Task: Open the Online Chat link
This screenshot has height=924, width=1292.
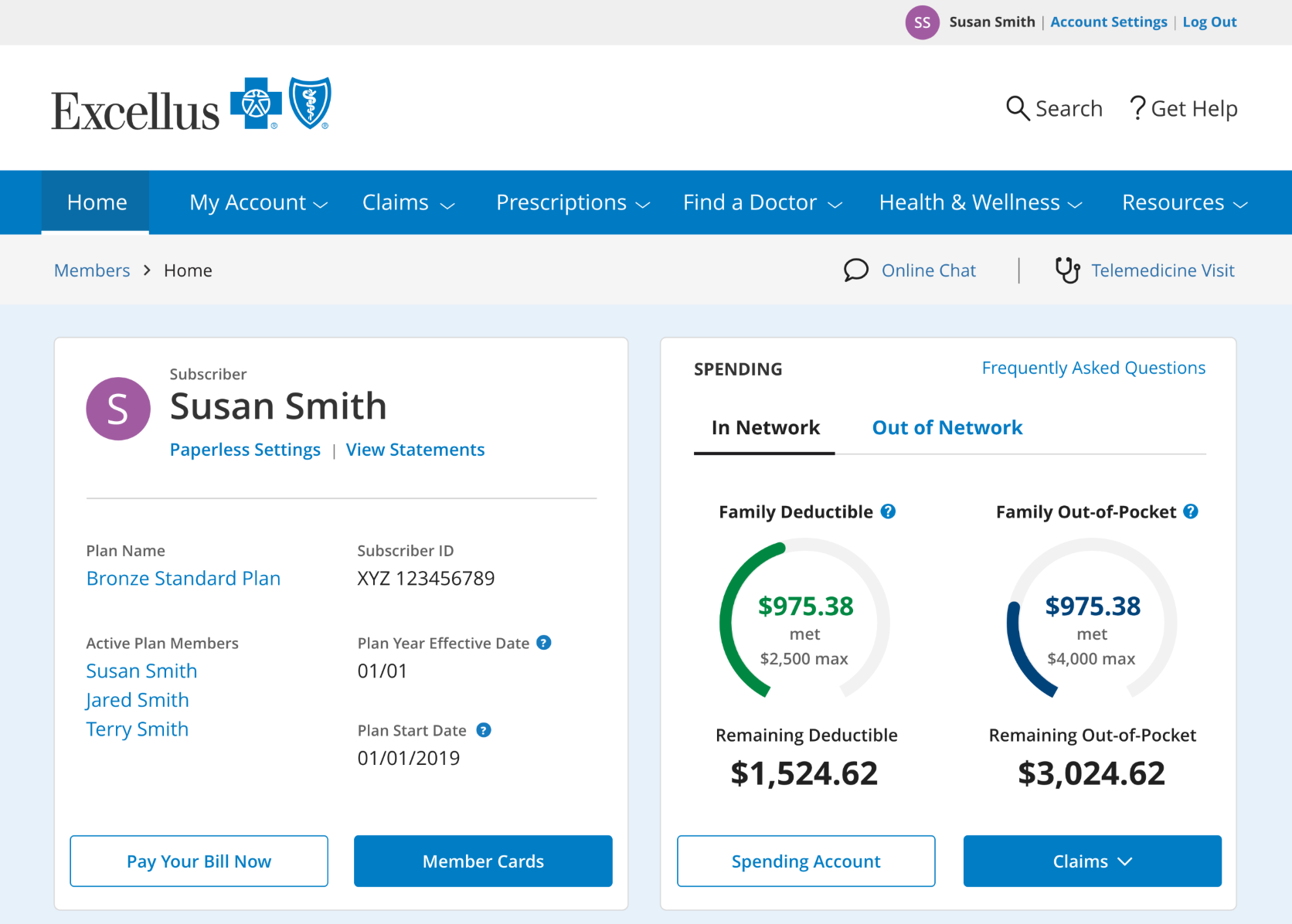Action: [929, 270]
